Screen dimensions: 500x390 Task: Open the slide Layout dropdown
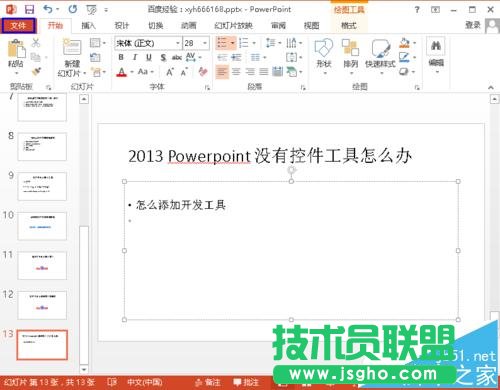[97, 43]
